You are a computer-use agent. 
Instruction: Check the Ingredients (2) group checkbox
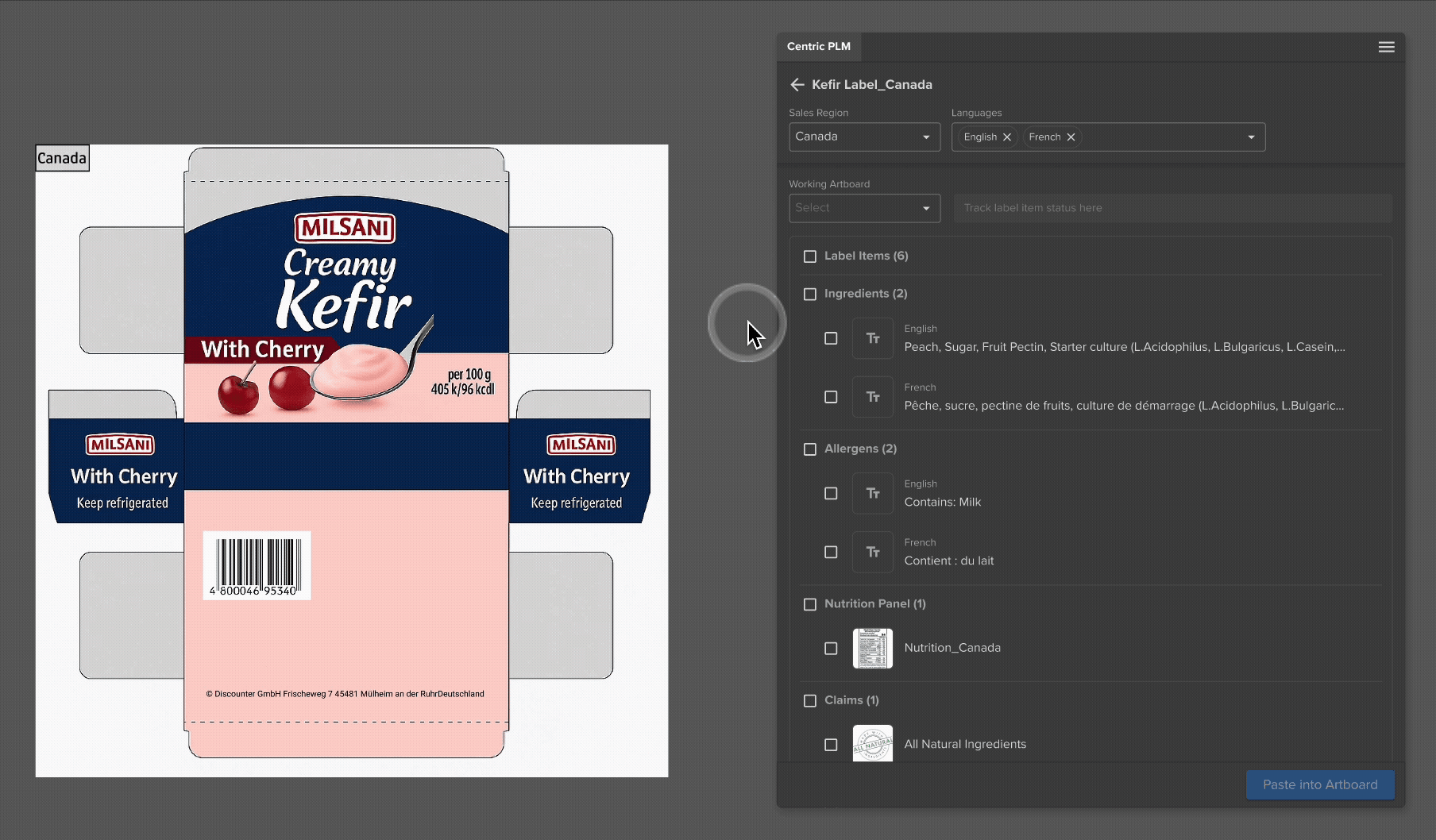810,294
